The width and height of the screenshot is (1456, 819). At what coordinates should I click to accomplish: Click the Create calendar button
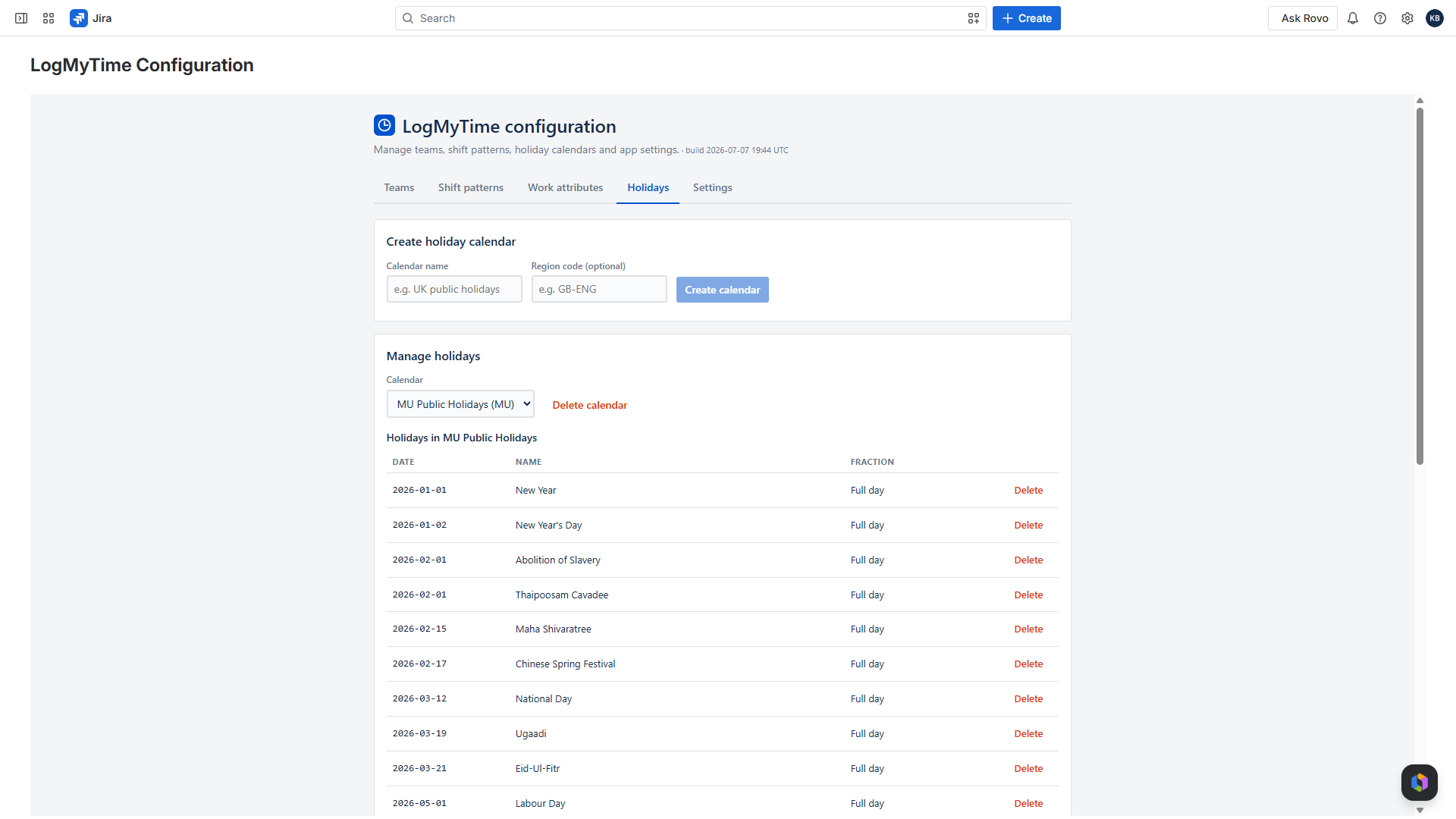point(723,290)
